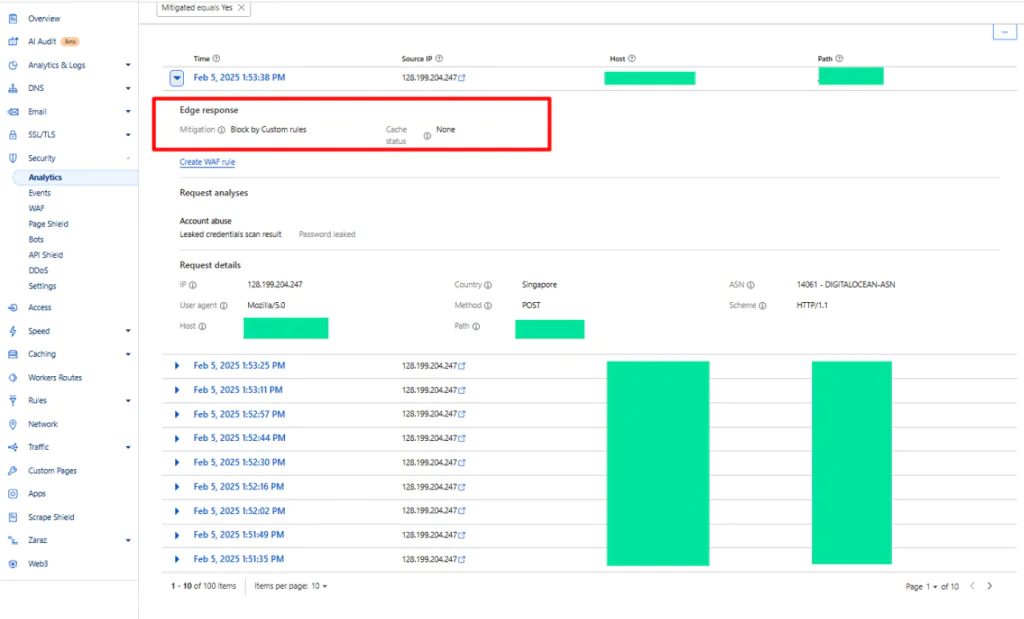Expand the 1:52:44 PM event row

tap(176, 438)
